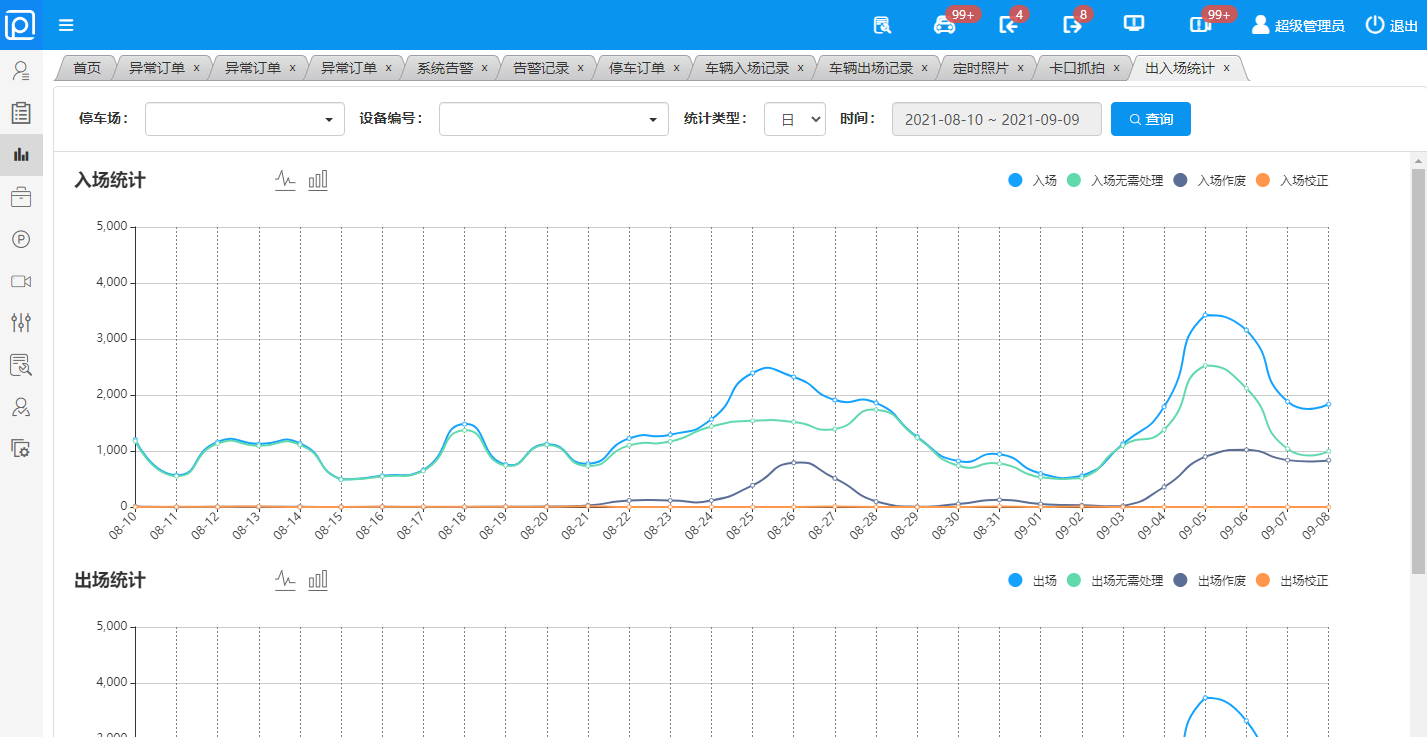The height and width of the screenshot is (737, 1427).
Task: Switch 入场统计 chart to line view
Action: 286,180
